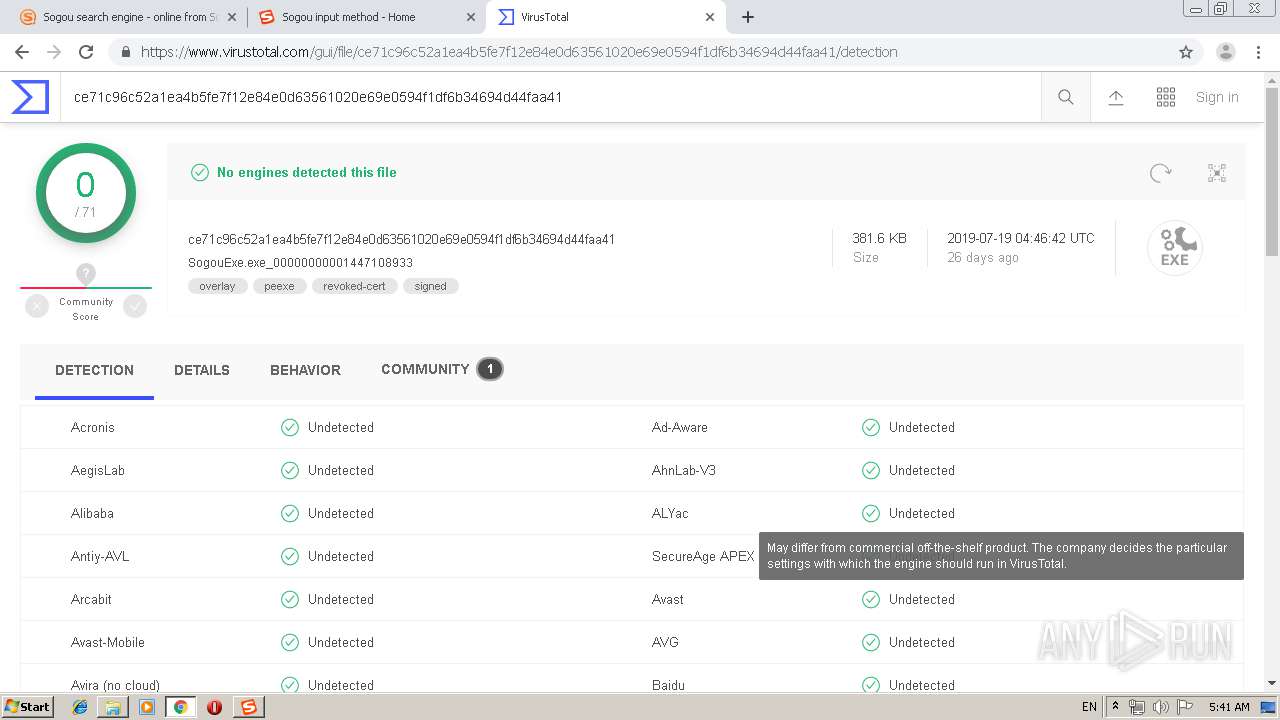1280x720 pixels.
Task: Vote negative with the X community icon
Action: pyautogui.click(x=37, y=307)
